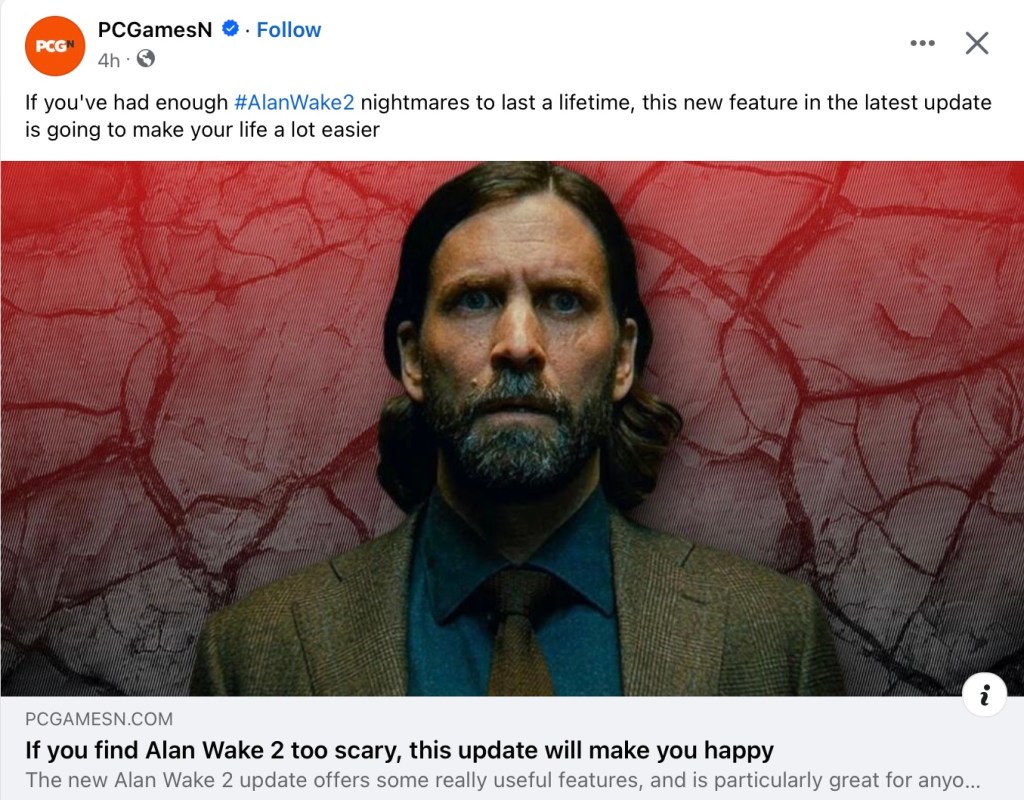Open the Alan Wake 2 article preview image

point(512,428)
